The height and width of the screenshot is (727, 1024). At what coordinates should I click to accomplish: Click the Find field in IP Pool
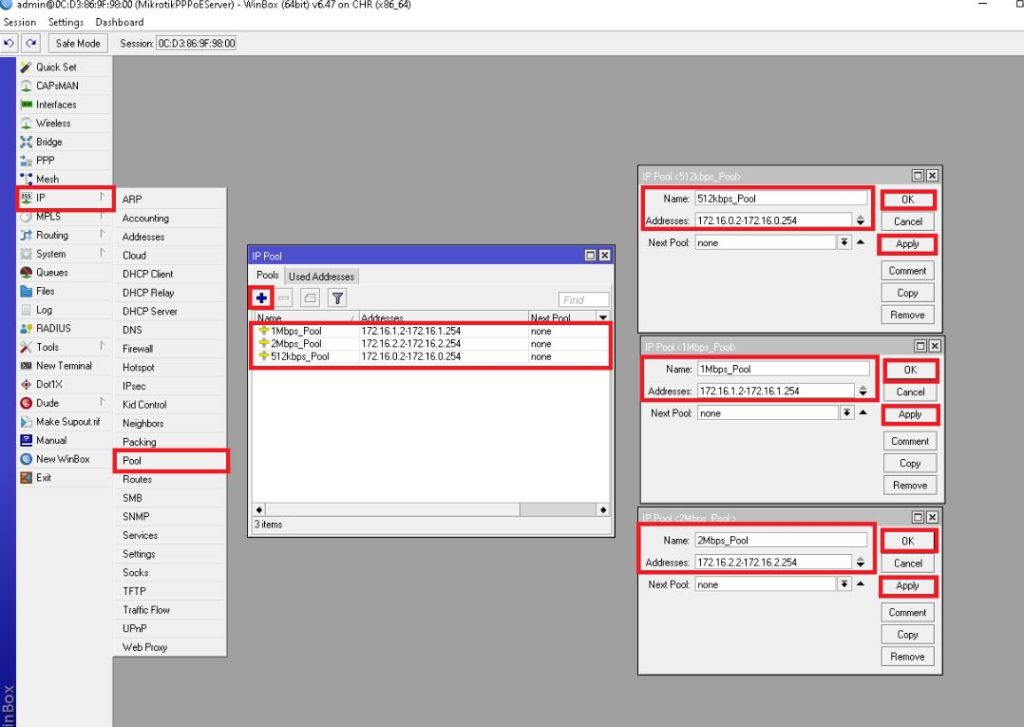[583, 300]
